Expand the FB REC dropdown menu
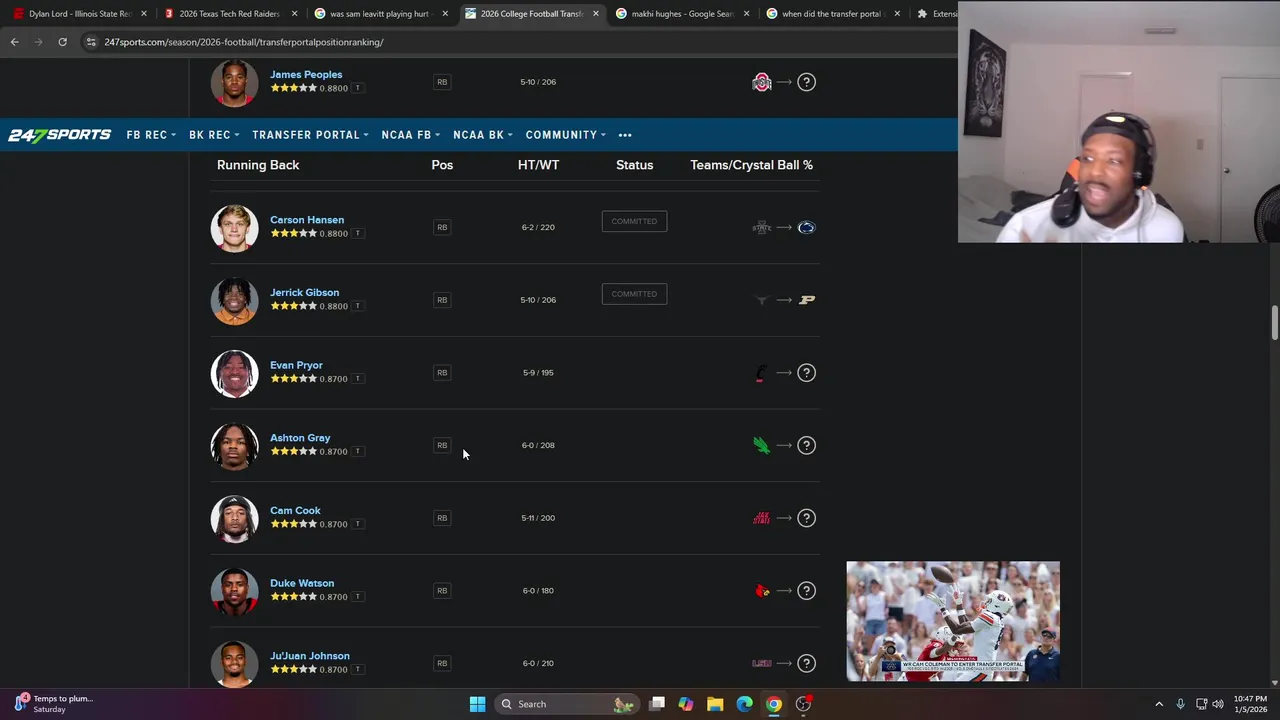Screen dimensions: 1280x720 (151, 135)
